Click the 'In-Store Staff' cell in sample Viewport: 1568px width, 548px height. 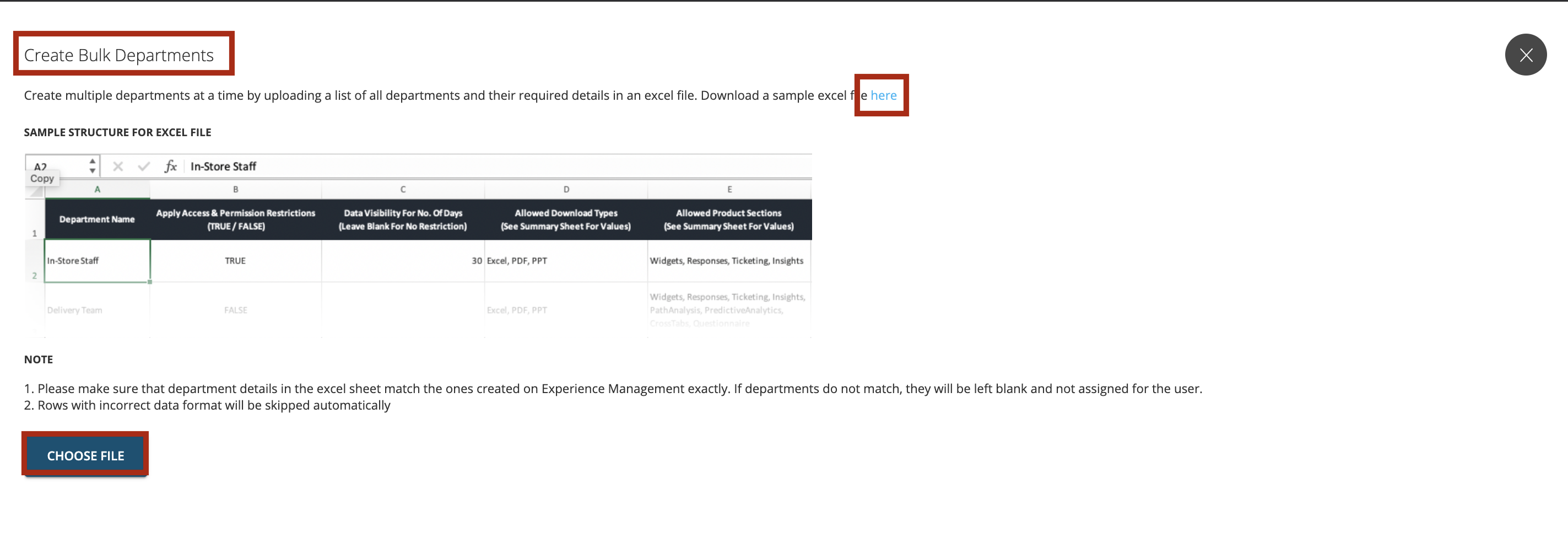pos(98,261)
